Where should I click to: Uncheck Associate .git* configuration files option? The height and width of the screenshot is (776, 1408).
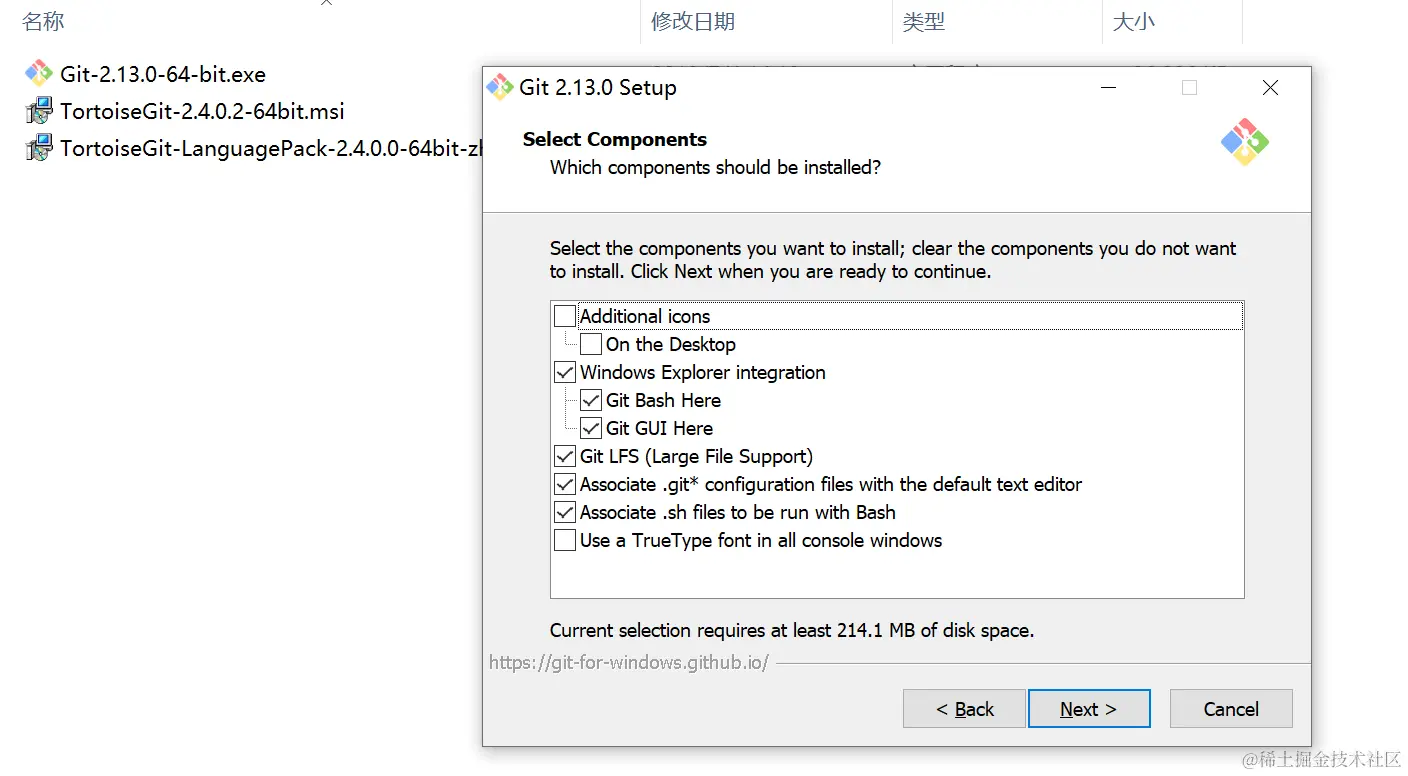(565, 484)
